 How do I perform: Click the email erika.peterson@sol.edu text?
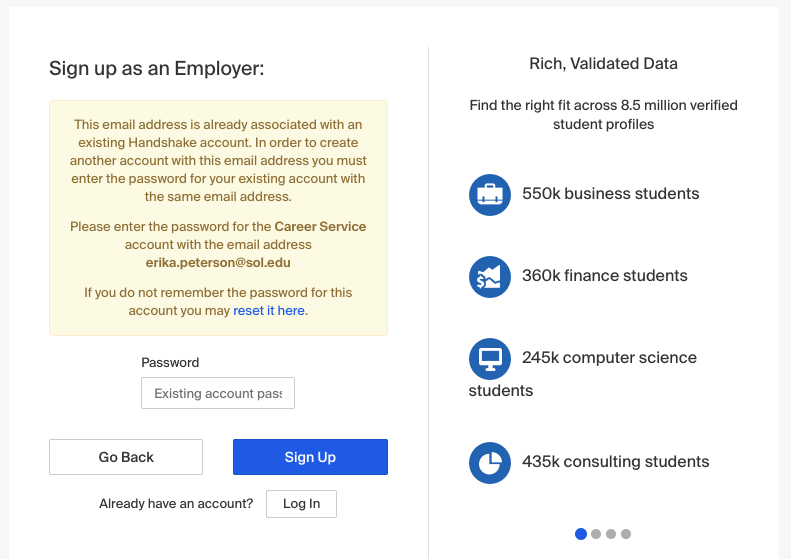218,263
